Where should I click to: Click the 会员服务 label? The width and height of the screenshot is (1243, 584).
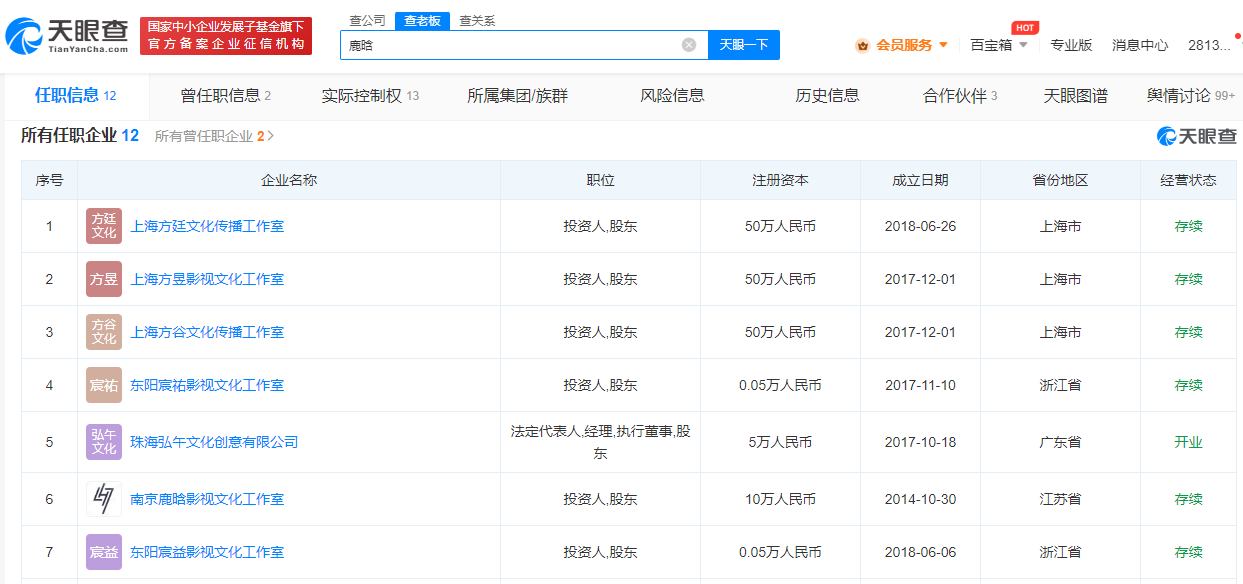click(x=904, y=45)
